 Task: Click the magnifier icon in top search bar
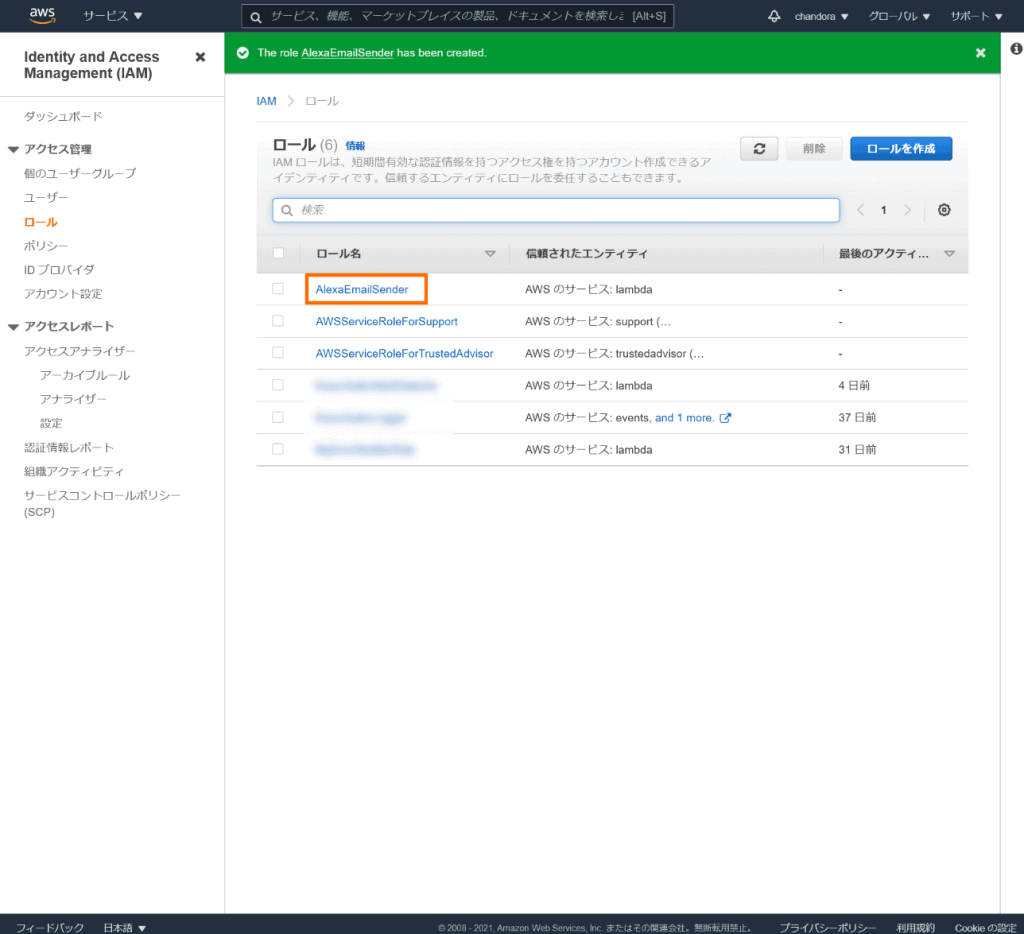point(256,17)
